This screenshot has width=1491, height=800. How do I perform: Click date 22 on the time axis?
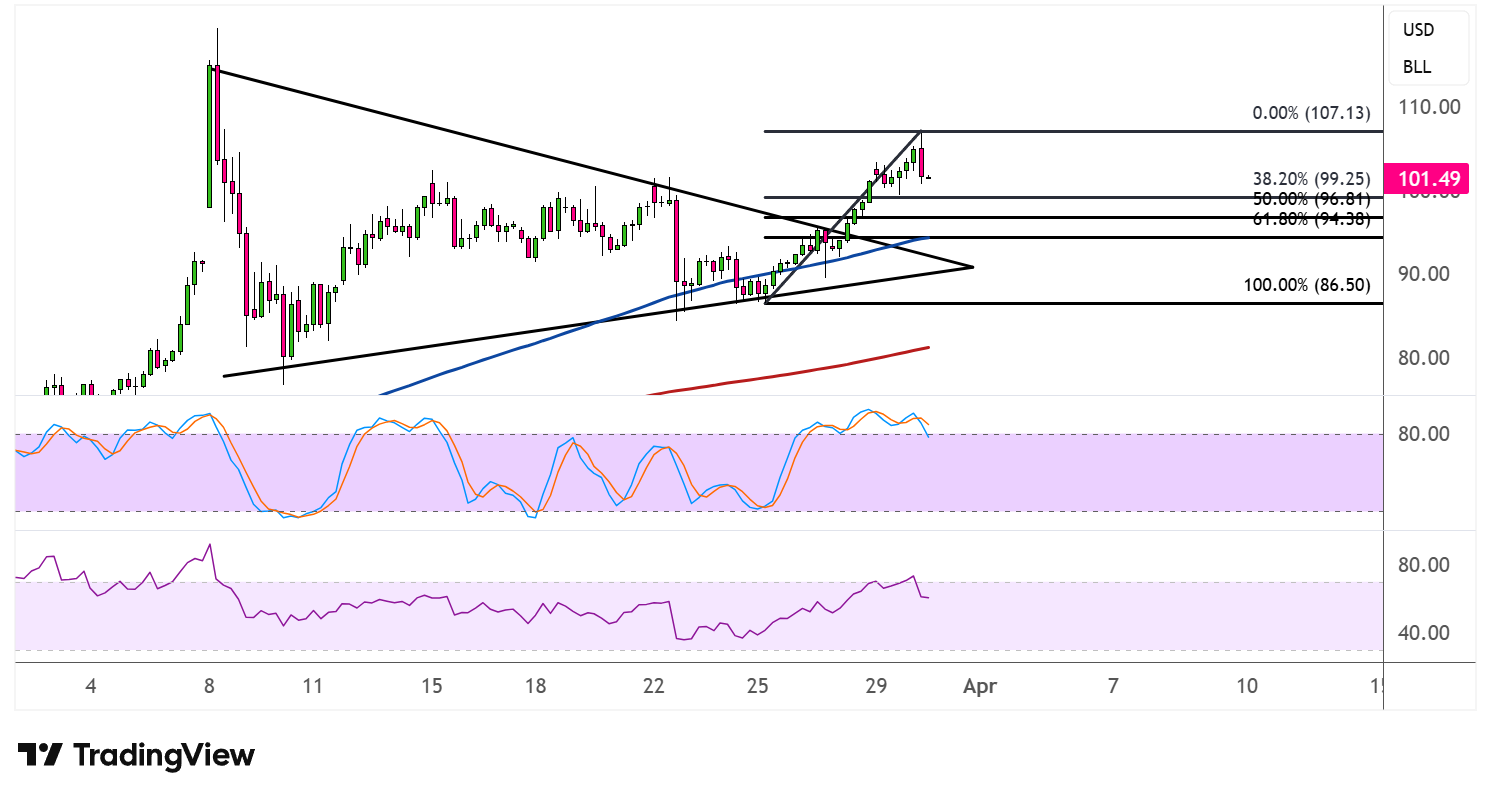[x=654, y=686]
